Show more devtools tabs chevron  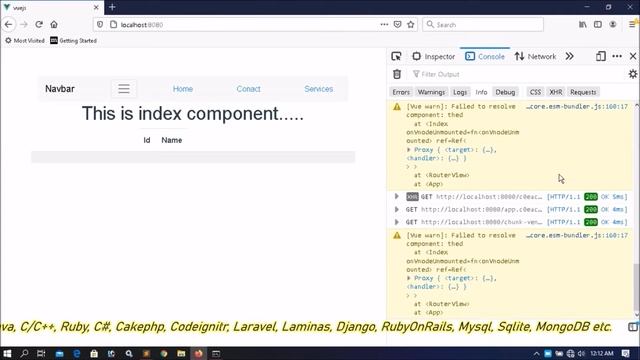[x=569, y=56]
